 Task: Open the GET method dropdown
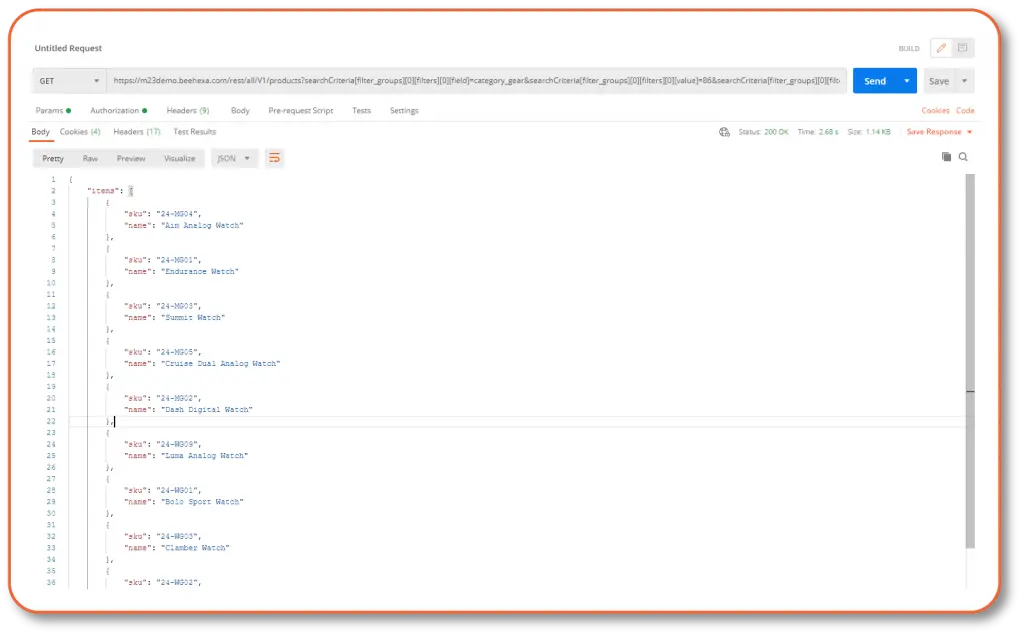point(67,80)
